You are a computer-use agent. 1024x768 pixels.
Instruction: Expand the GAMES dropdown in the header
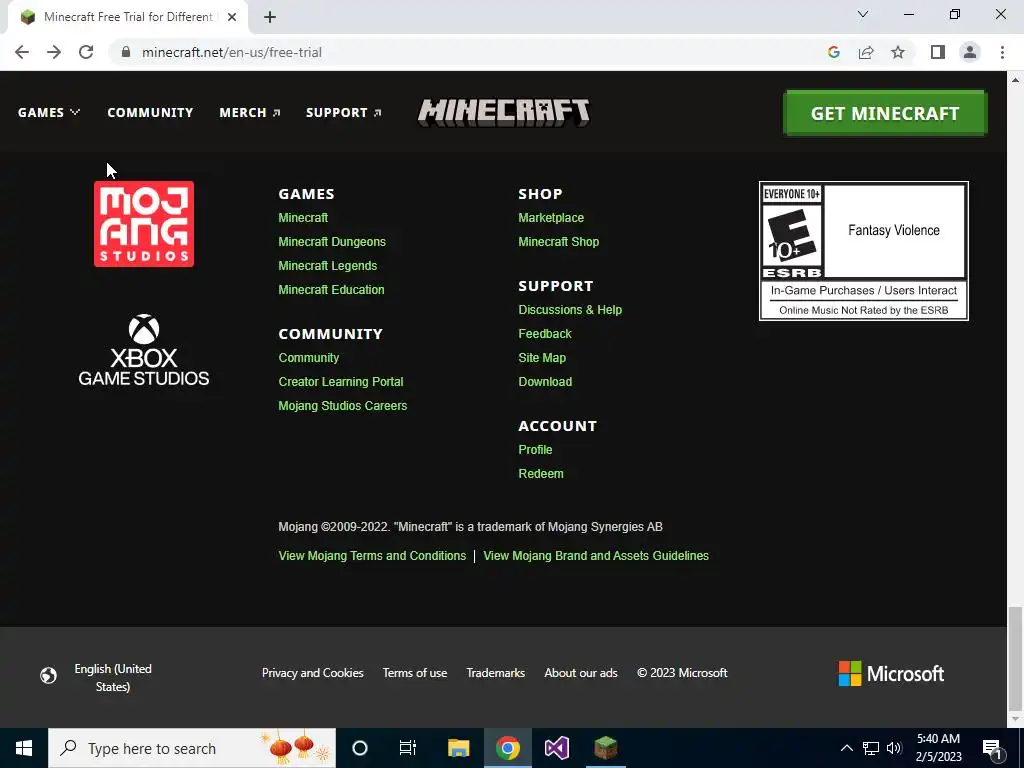[x=49, y=112]
